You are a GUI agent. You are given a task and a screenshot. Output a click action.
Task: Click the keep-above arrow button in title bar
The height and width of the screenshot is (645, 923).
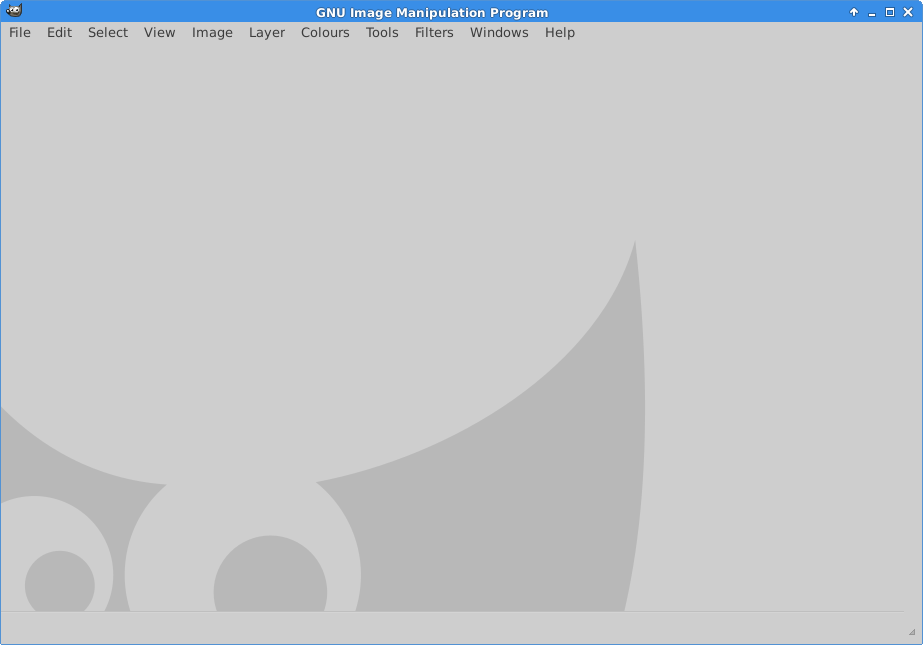tap(854, 12)
